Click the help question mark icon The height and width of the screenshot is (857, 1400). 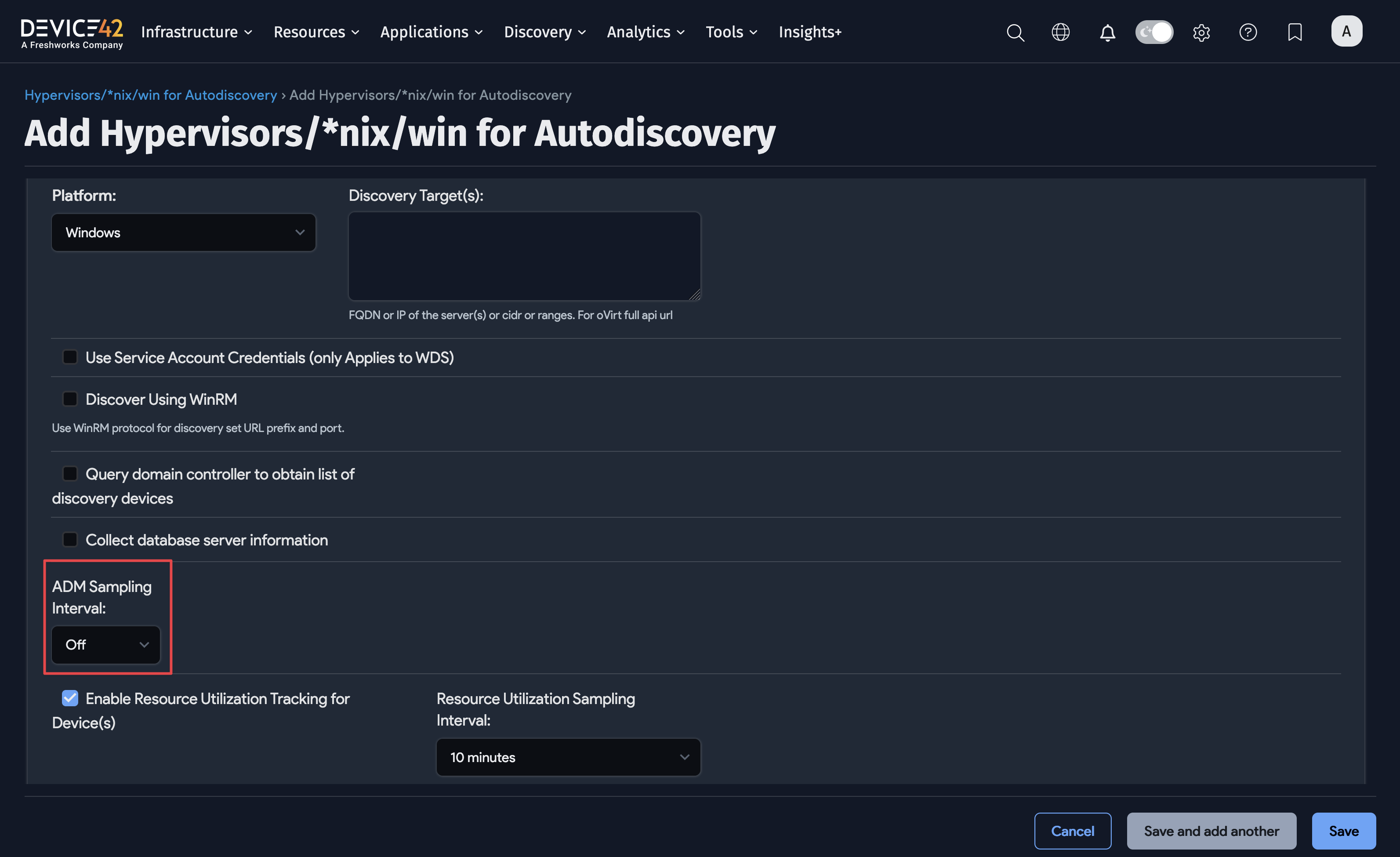[x=1248, y=33]
